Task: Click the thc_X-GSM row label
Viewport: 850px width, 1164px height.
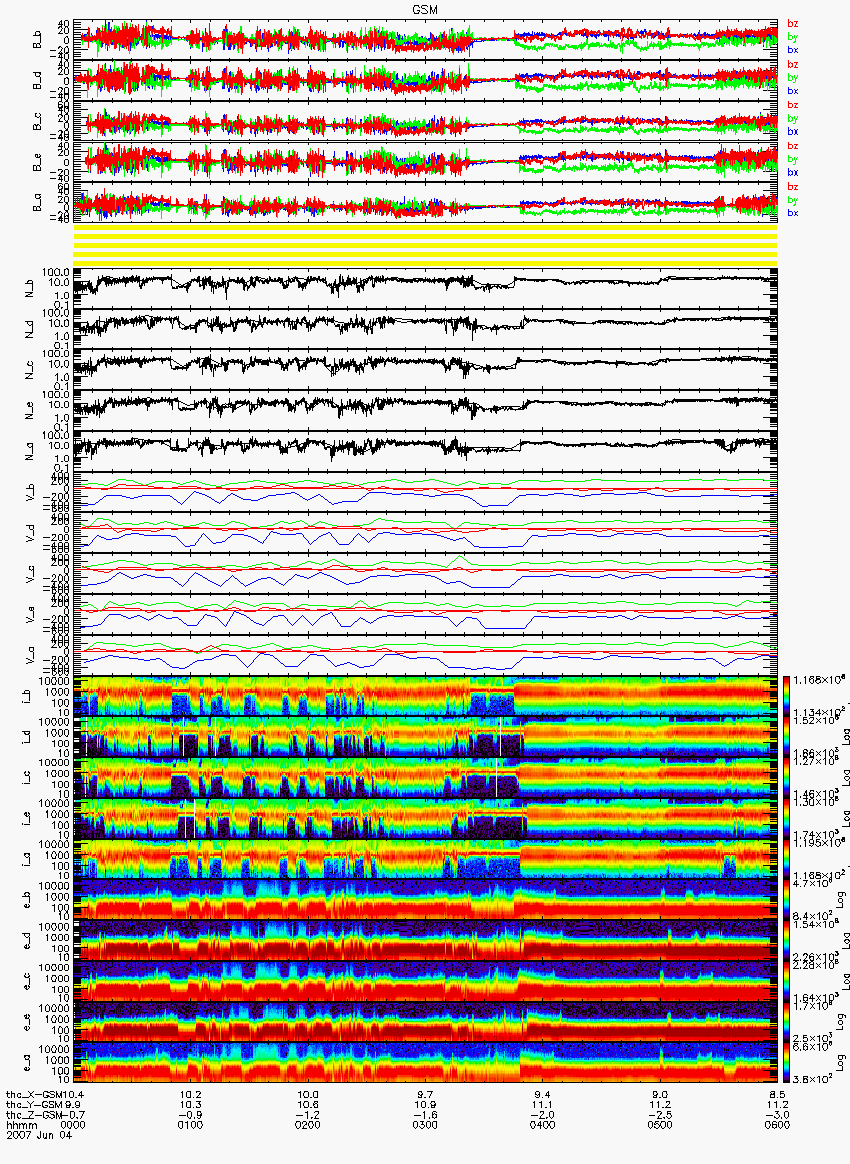Action: coord(33,1095)
